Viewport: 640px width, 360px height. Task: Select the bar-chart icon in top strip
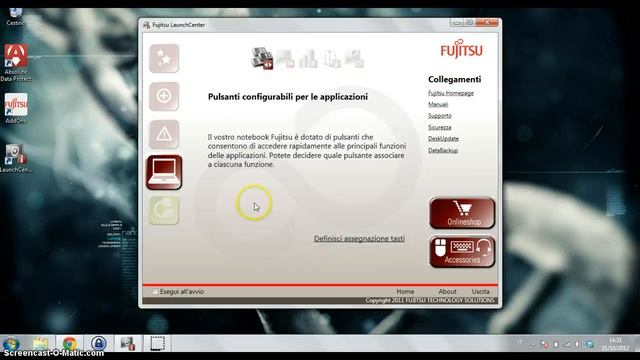308,59
